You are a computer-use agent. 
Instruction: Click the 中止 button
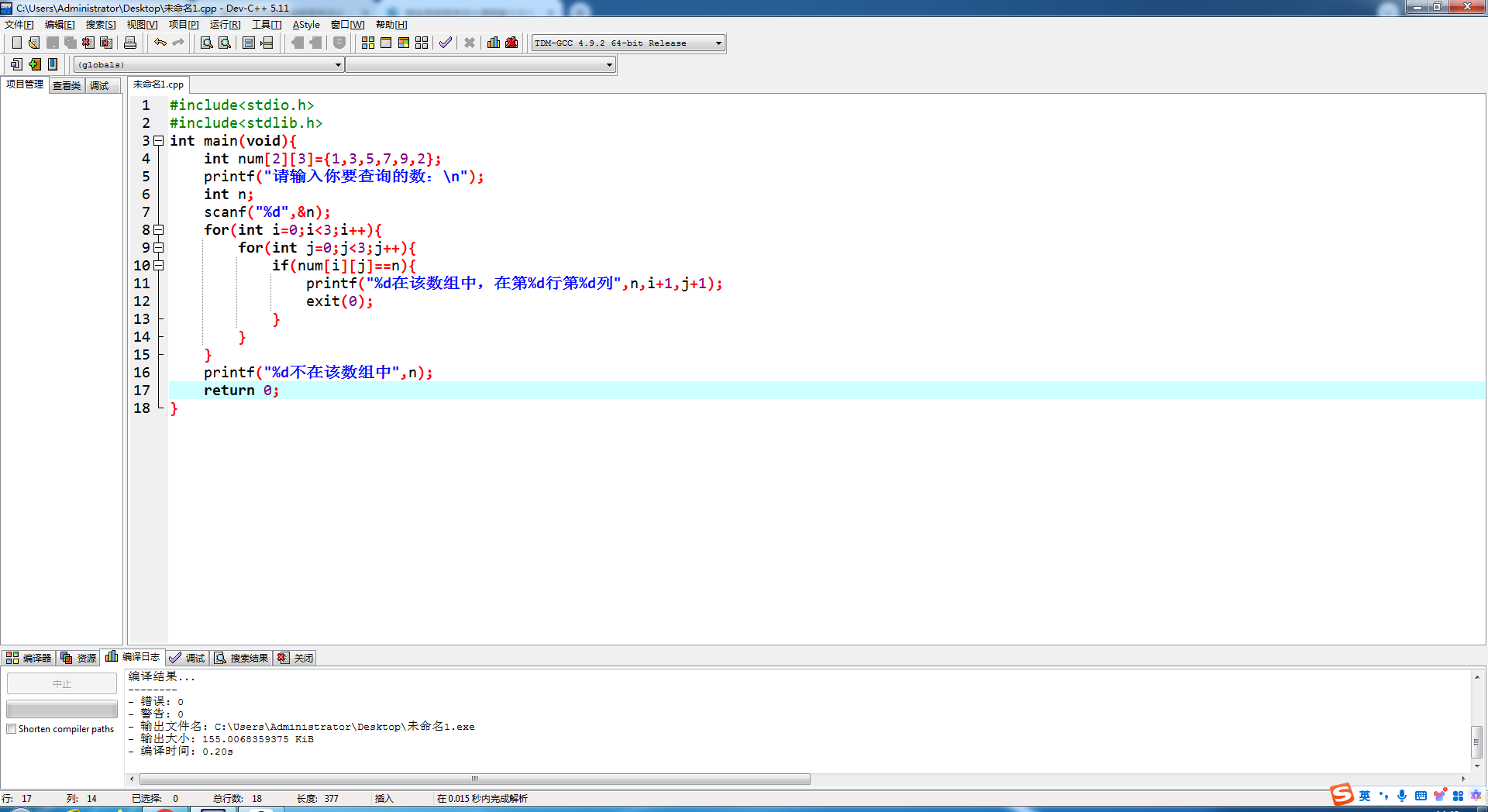tap(62, 683)
